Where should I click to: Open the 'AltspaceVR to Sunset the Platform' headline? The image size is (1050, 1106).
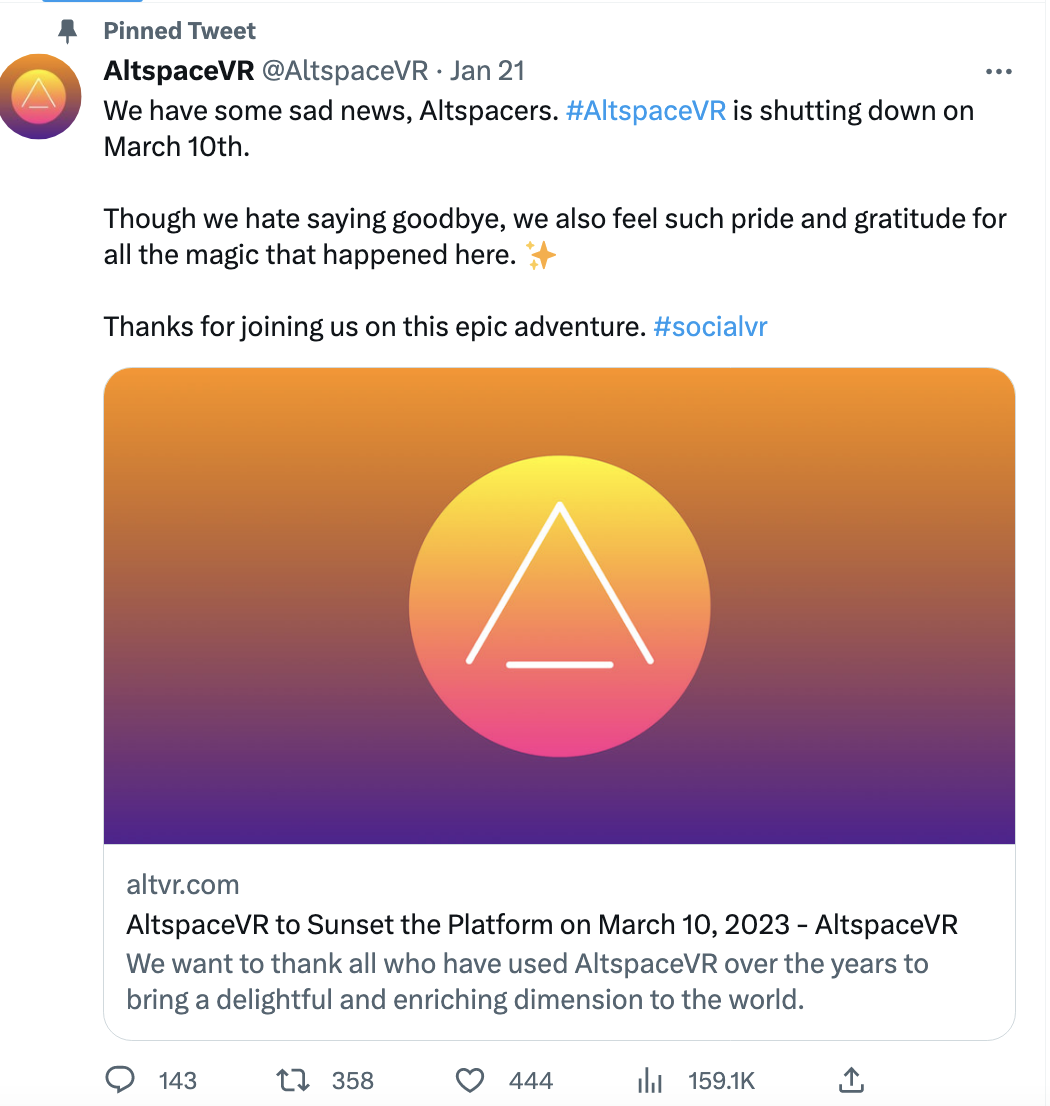pos(542,924)
